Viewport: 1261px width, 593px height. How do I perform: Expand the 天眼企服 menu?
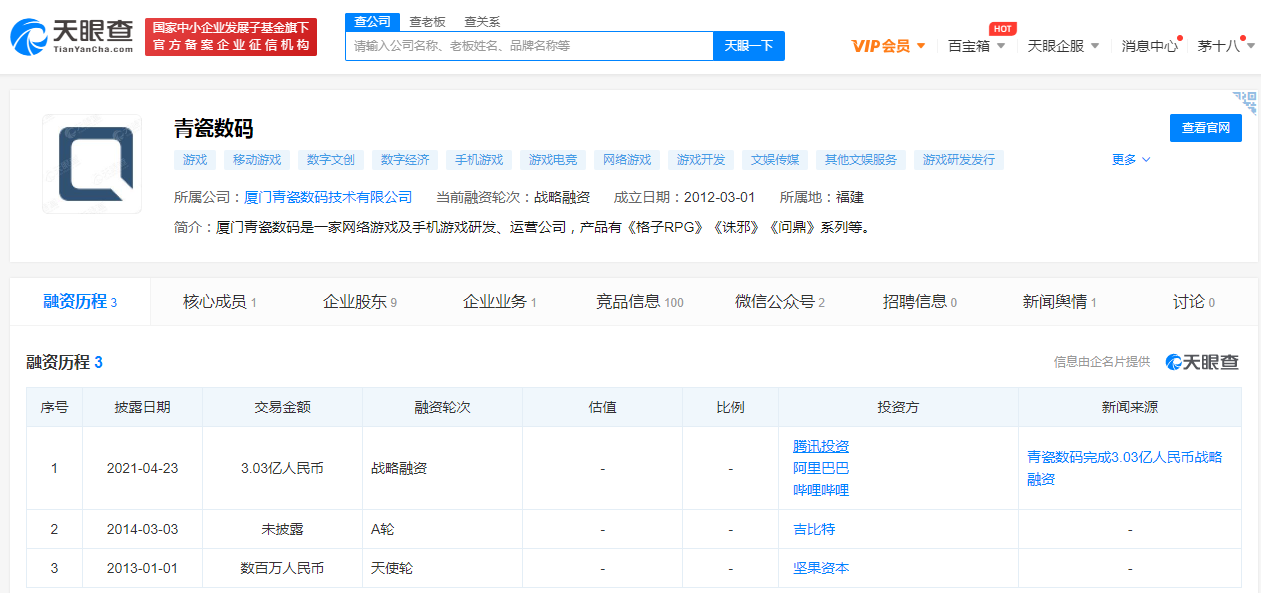click(x=1063, y=46)
